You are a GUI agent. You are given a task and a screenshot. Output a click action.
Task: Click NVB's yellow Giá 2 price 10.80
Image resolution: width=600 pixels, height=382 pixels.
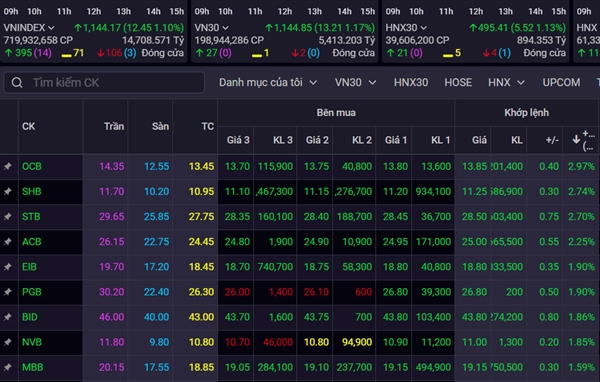pos(316,342)
